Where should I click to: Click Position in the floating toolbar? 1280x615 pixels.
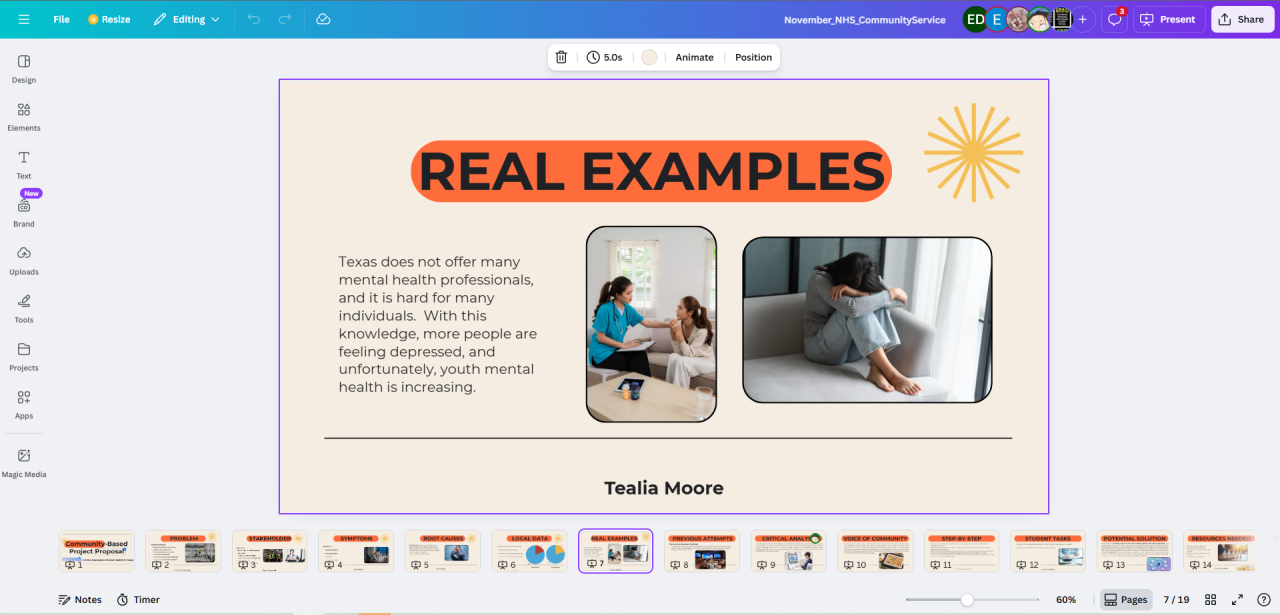753,57
